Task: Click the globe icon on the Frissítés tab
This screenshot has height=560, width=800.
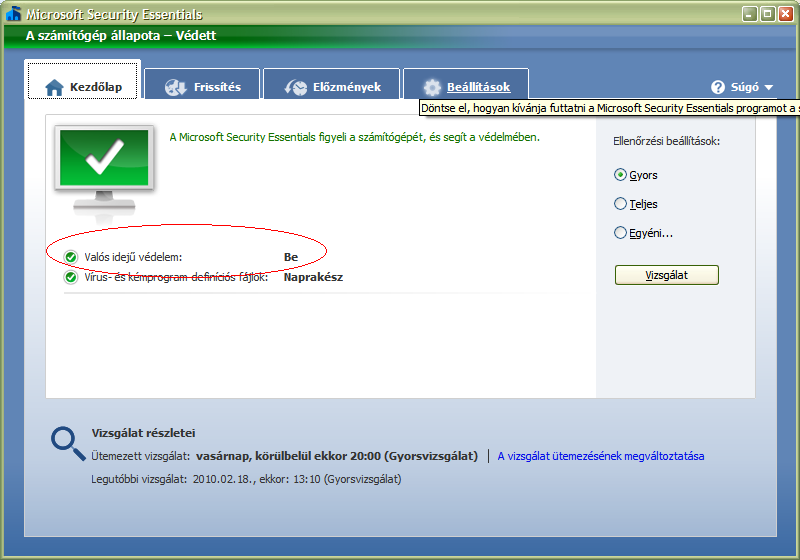Action: pyautogui.click(x=176, y=87)
